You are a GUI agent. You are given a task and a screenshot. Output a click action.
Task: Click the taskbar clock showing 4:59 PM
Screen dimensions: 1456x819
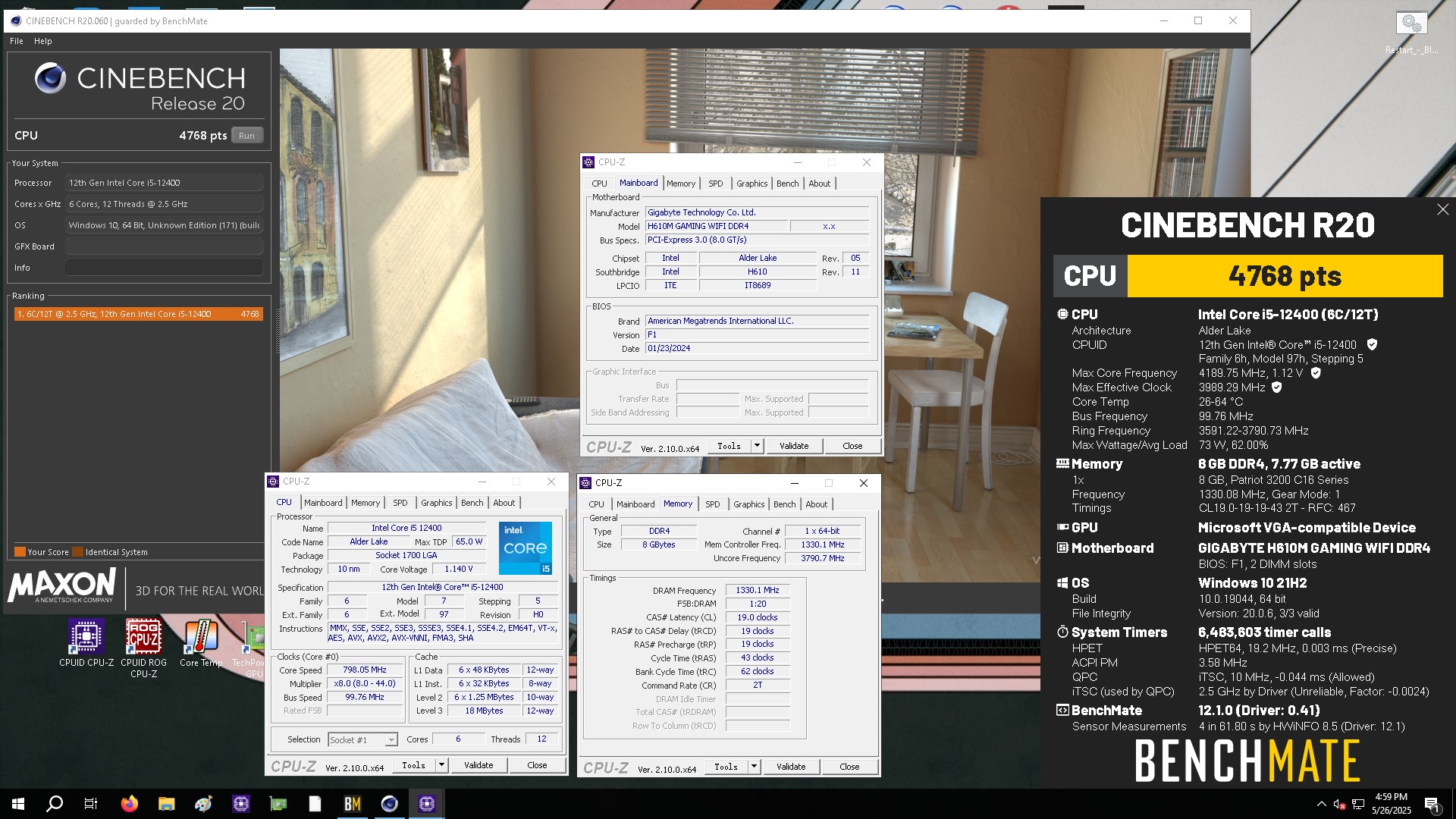coord(1391,804)
